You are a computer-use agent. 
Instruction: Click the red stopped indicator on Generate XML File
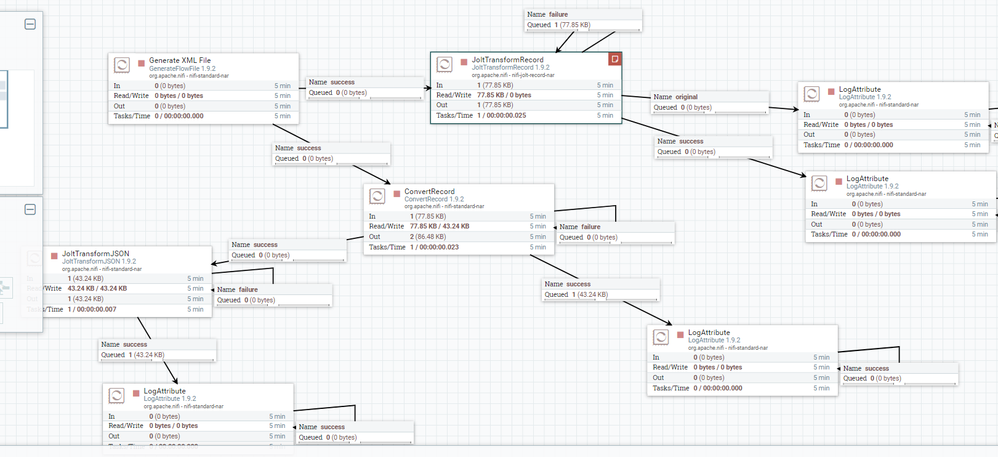tap(142, 64)
